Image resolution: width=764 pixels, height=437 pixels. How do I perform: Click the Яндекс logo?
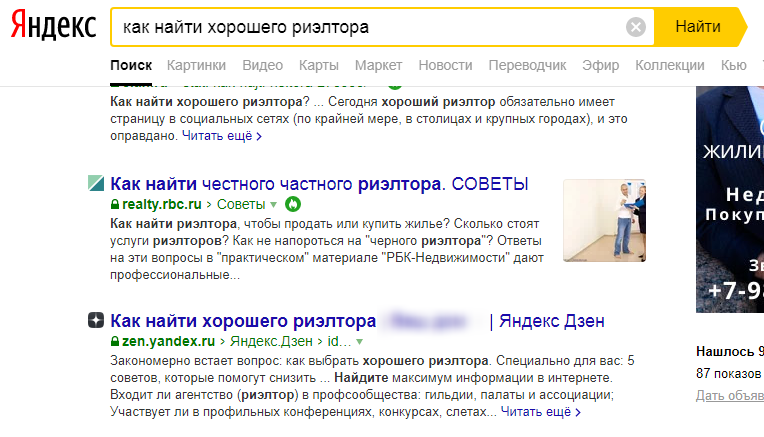54,26
